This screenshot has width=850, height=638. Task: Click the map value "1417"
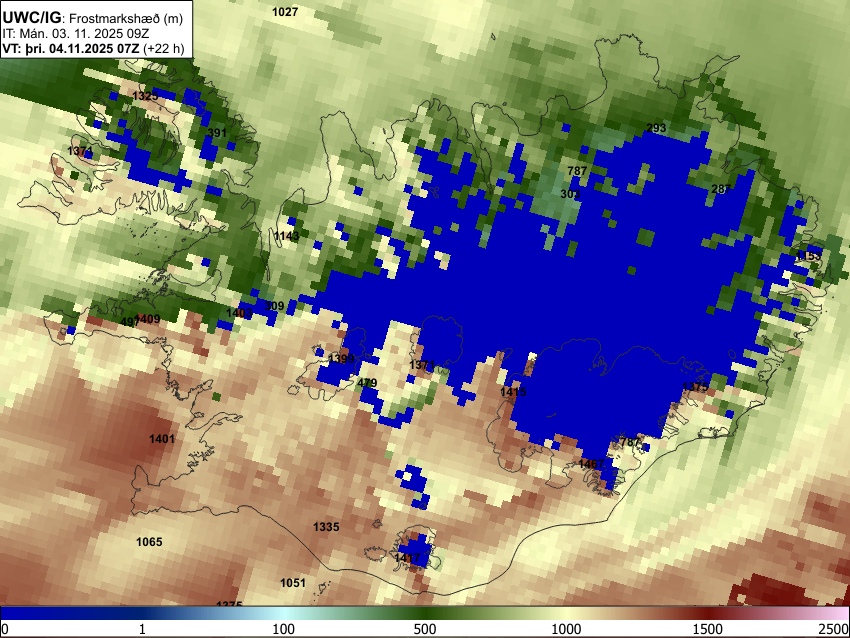click(x=407, y=558)
